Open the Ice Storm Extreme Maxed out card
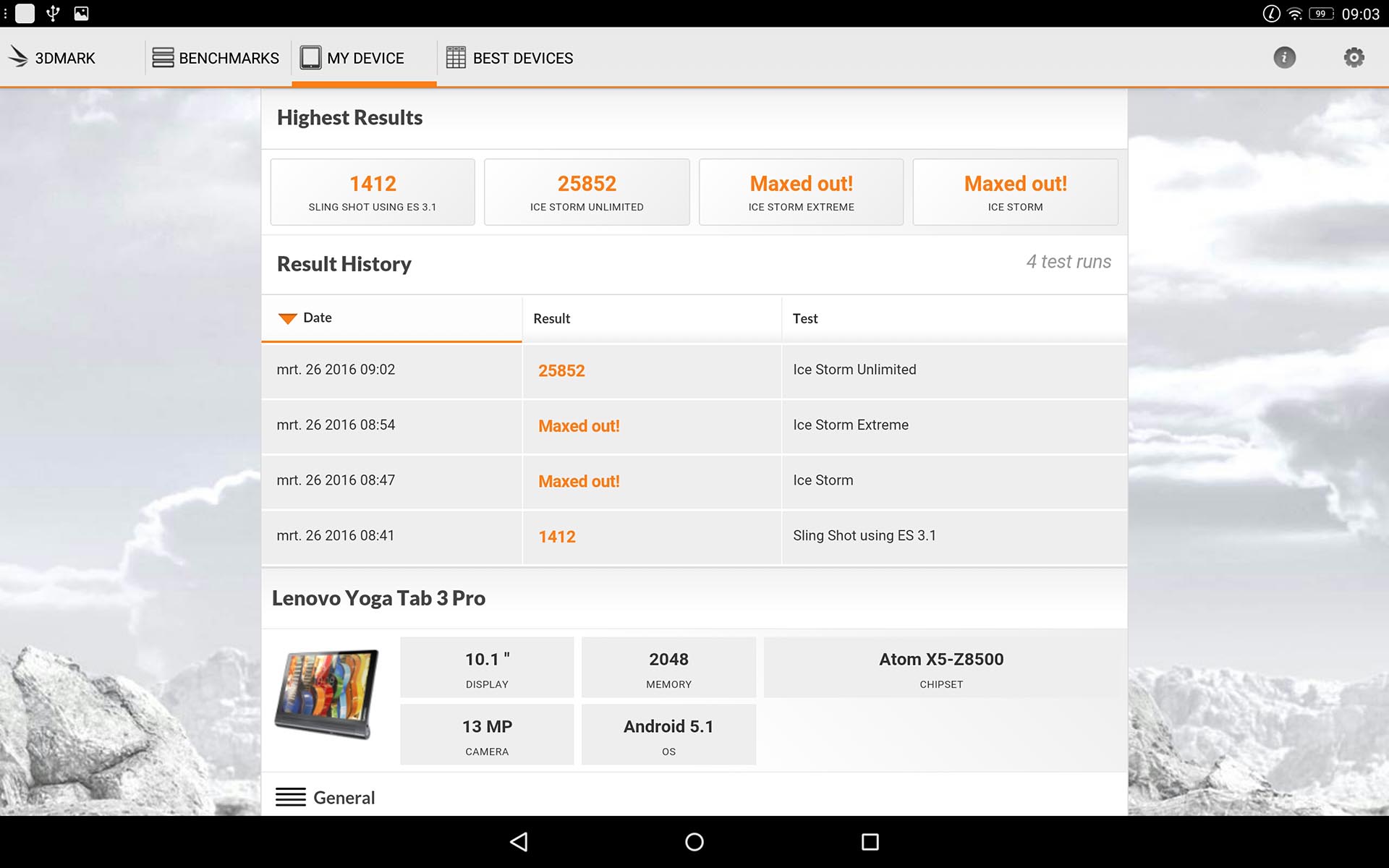This screenshot has width=1389, height=868. tap(801, 192)
